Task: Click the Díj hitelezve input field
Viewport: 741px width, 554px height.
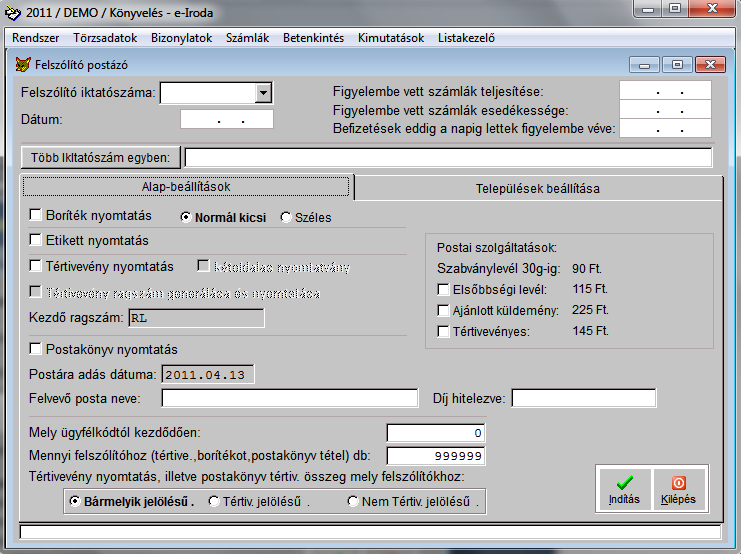Action: pyautogui.click(x=584, y=399)
